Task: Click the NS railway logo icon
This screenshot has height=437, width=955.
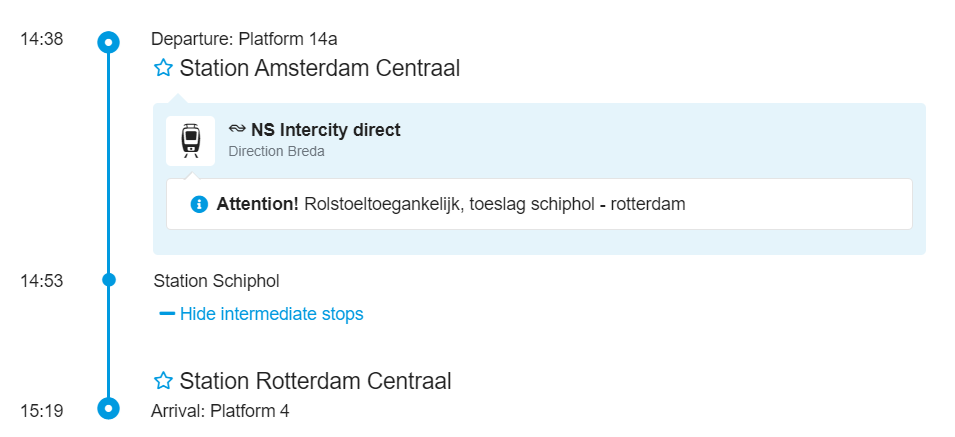Action: [x=237, y=129]
